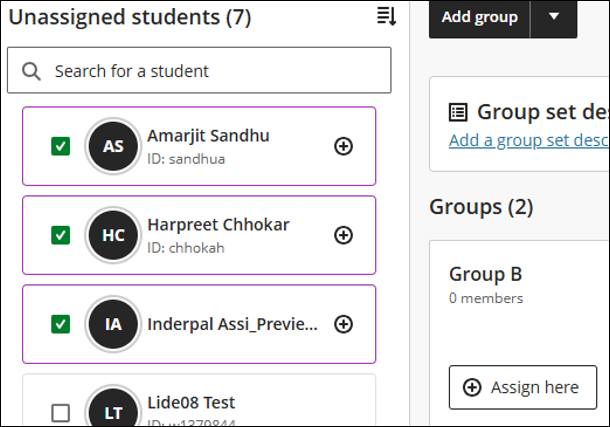Click the IA avatar of Inderpal Assi
This screenshot has width=610, height=427.
coord(113,324)
